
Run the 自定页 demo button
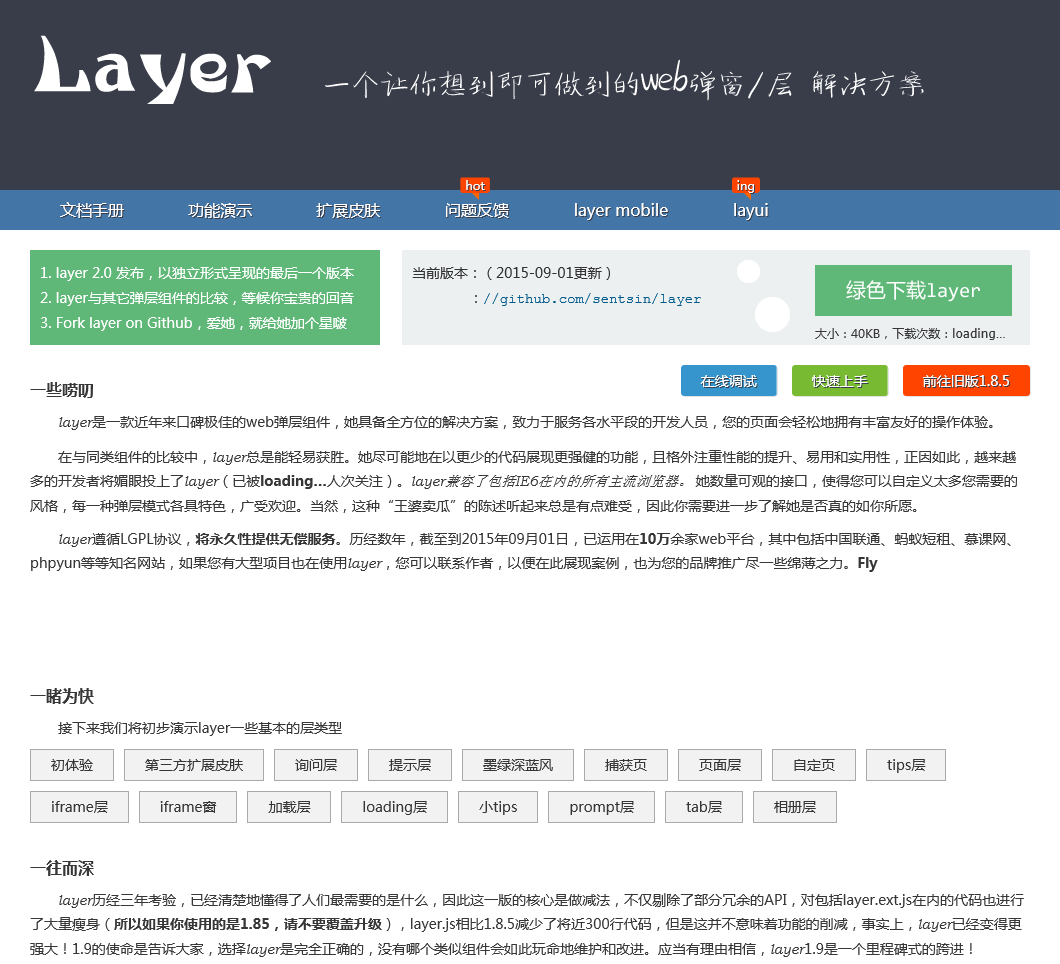[x=814, y=765]
